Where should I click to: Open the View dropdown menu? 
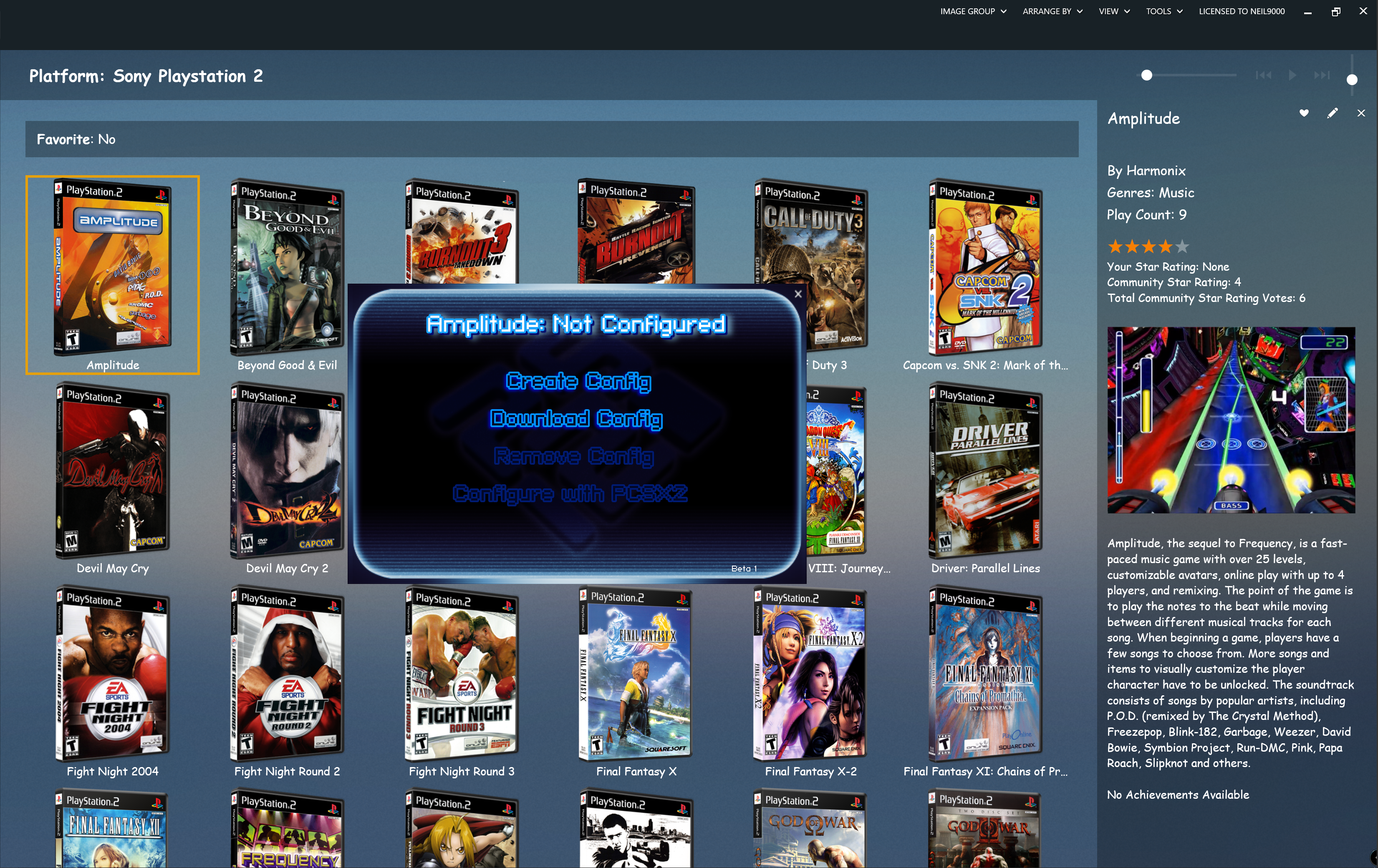(x=1113, y=11)
